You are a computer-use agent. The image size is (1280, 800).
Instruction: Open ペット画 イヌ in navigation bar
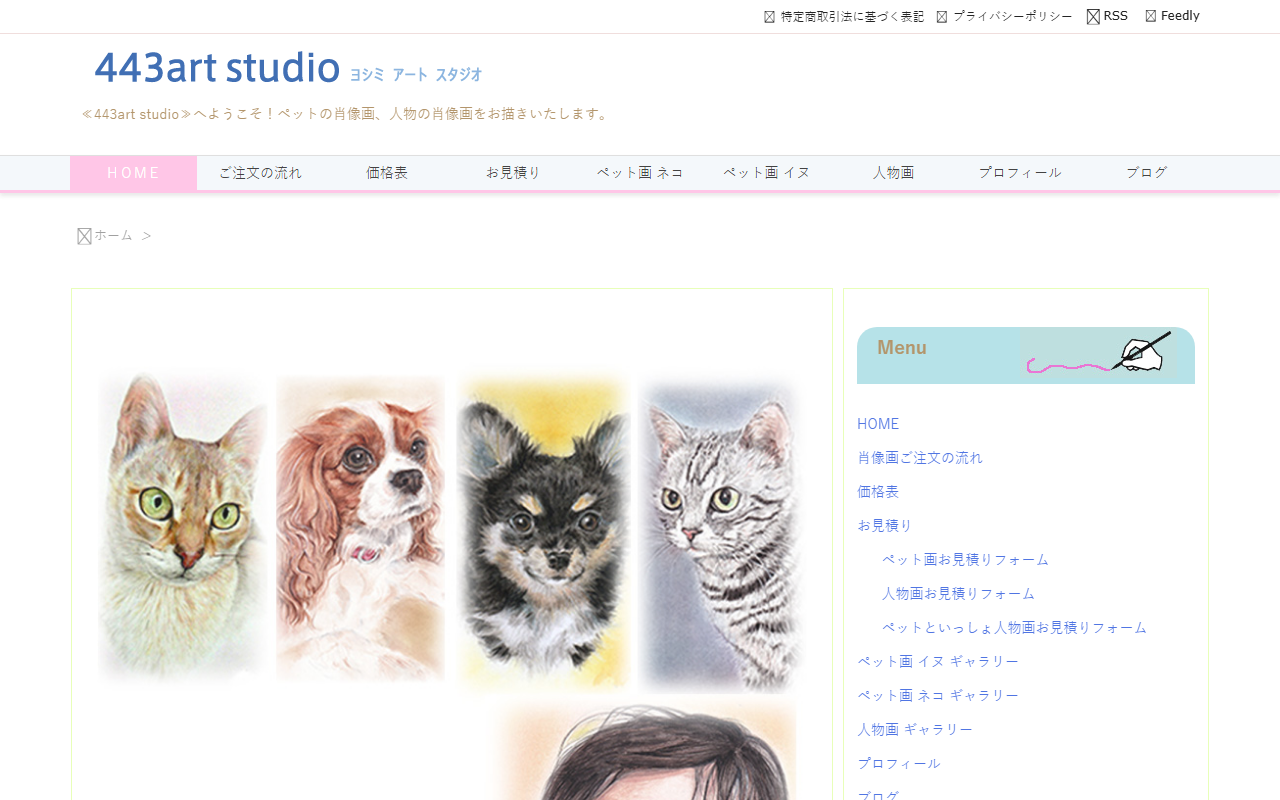pos(767,173)
